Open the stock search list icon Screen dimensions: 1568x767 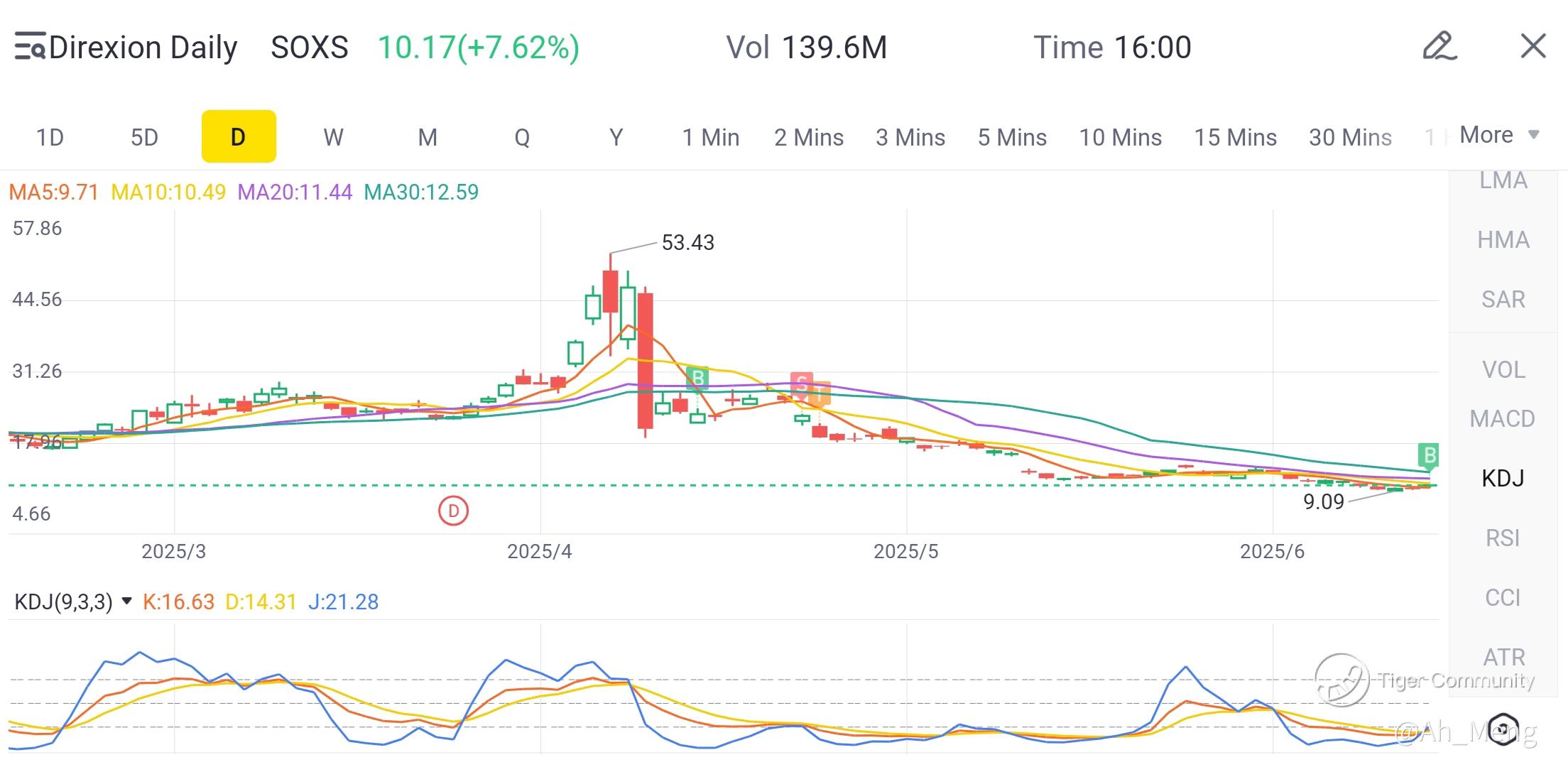[30, 47]
